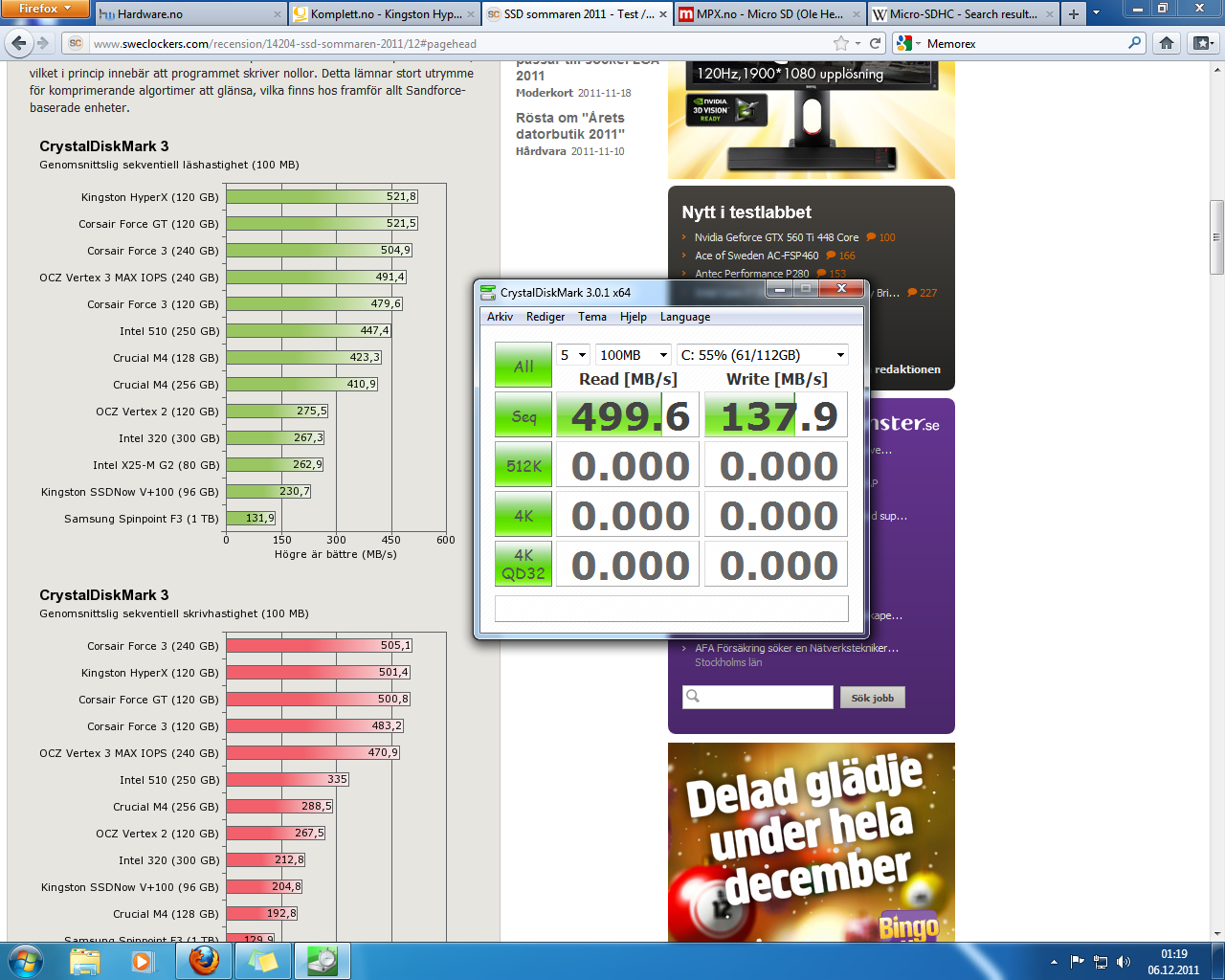
Task: Switch to Hardware.no tab
Action: tap(190, 14)
